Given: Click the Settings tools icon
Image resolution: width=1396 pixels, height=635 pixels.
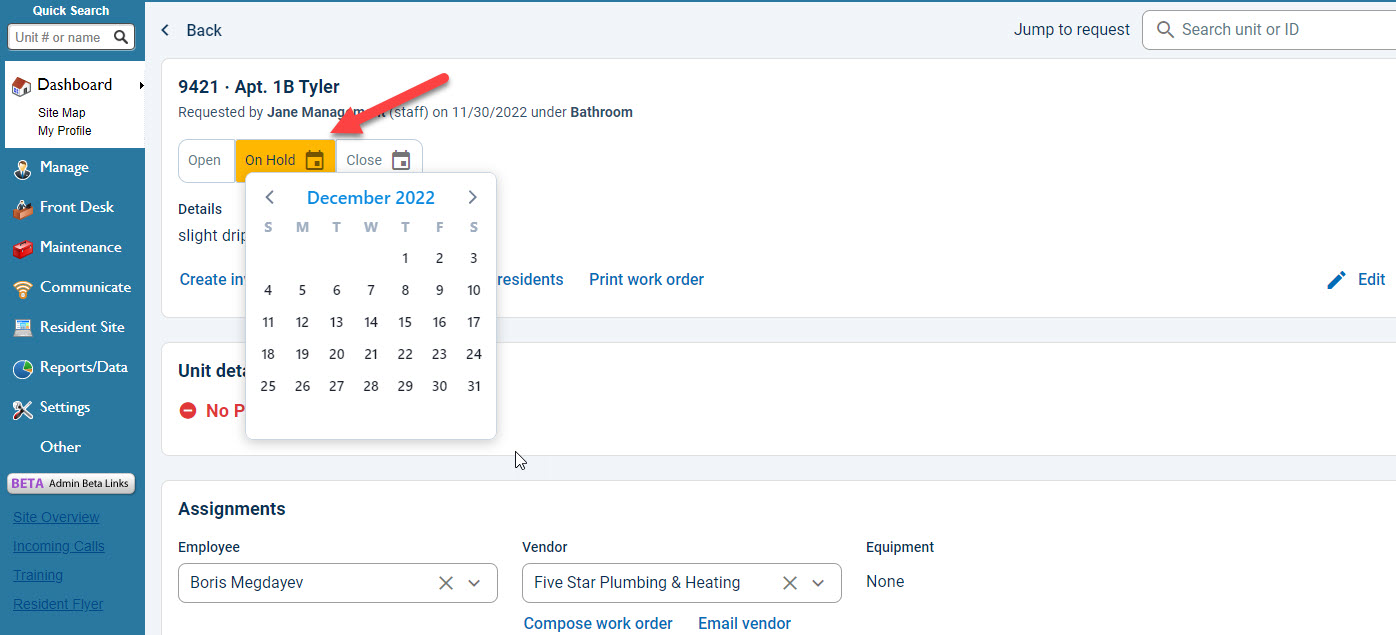Looking at the screenshot, I should click(22, 409).
